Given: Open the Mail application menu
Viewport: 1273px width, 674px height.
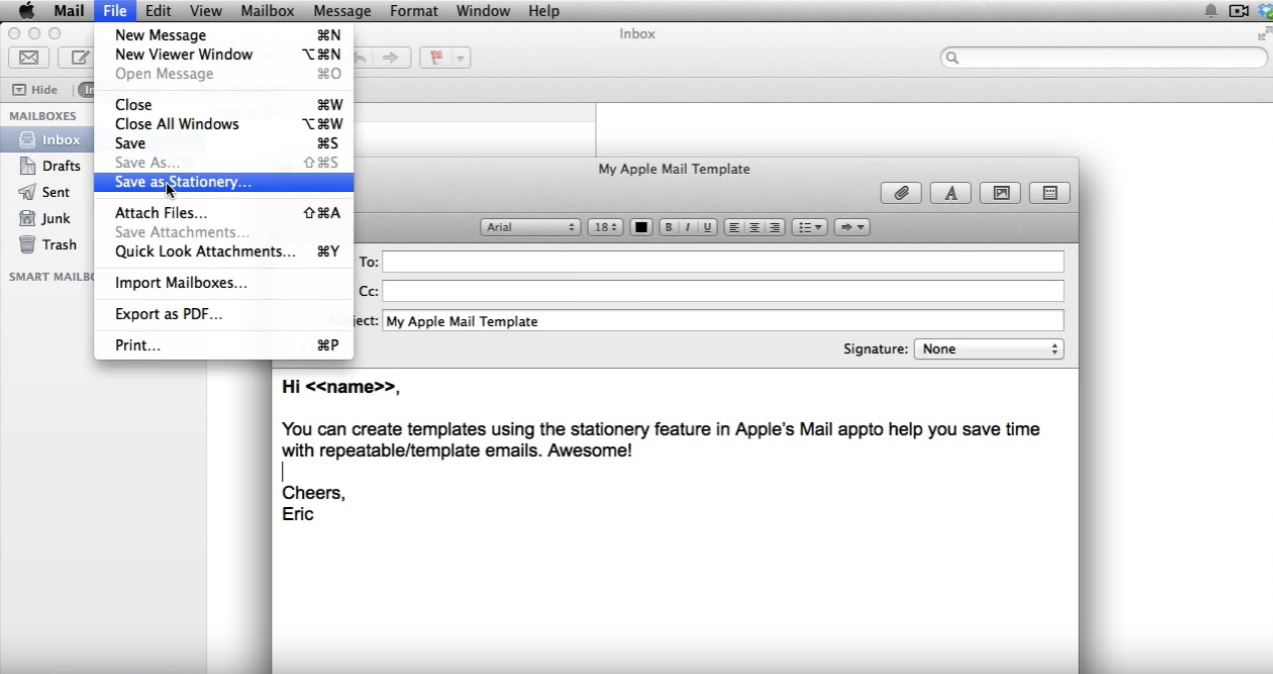Looking at the screenshot, I should 69,11.
